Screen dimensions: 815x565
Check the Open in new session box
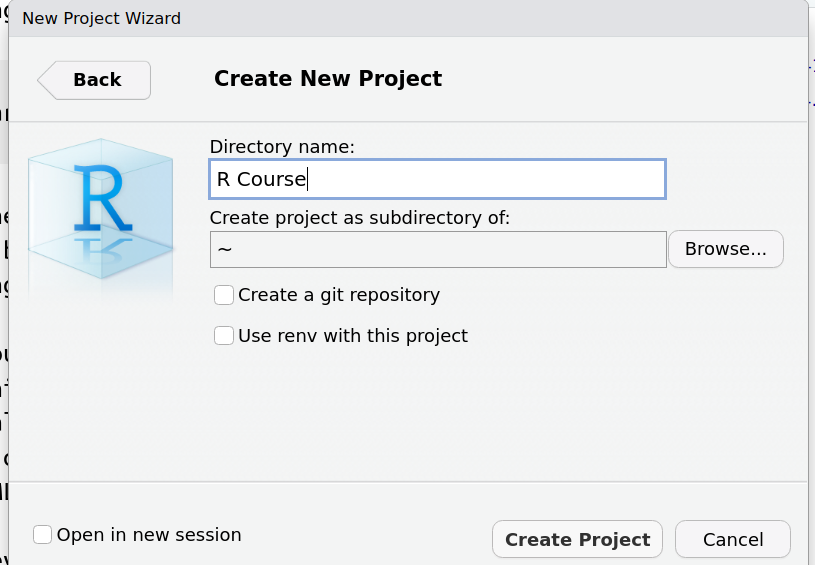(x=43, y=535)
